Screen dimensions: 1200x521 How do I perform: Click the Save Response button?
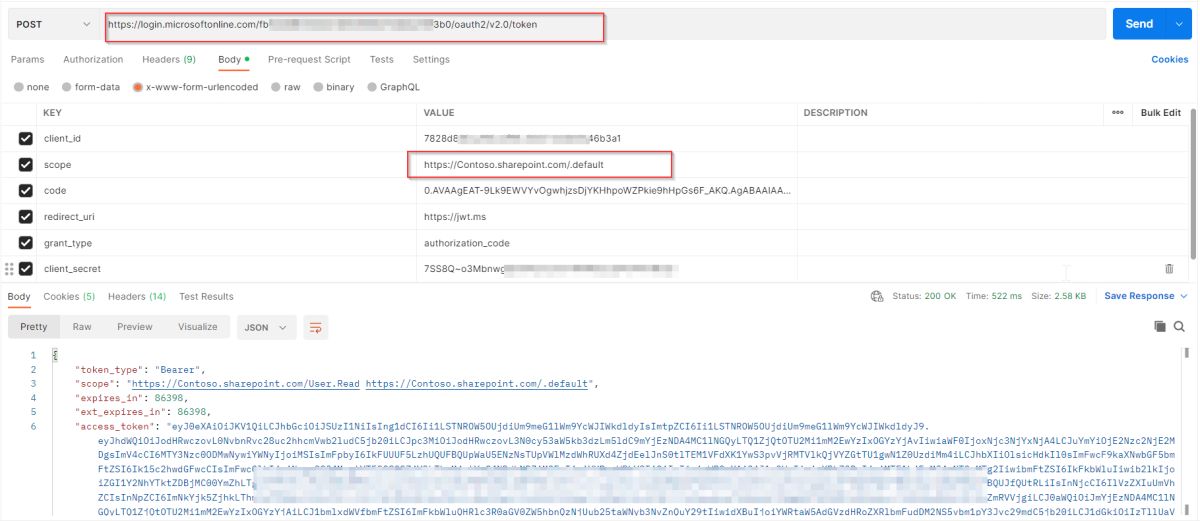click(x=1139, y=296)
